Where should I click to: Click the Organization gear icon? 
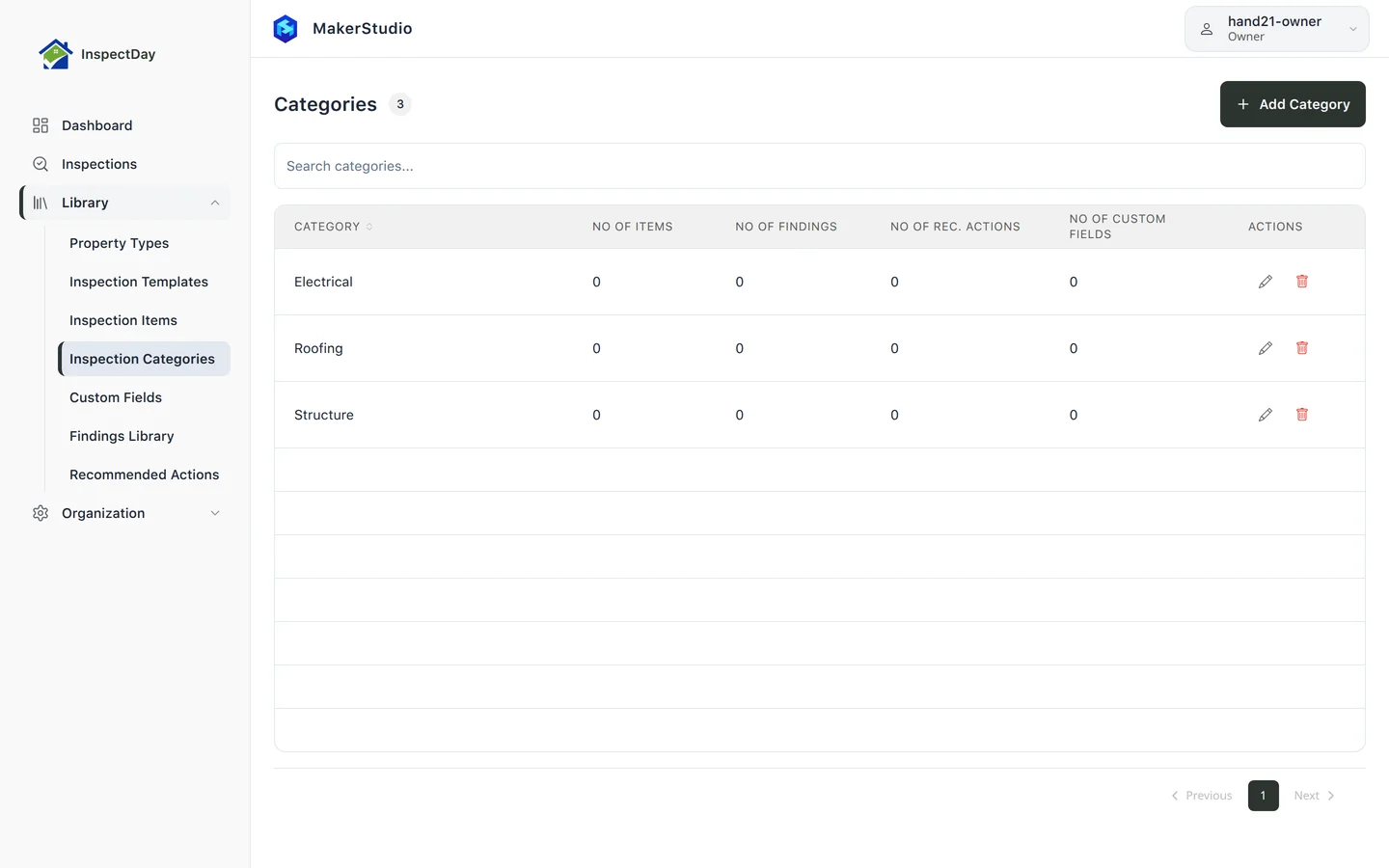(41, 513)
